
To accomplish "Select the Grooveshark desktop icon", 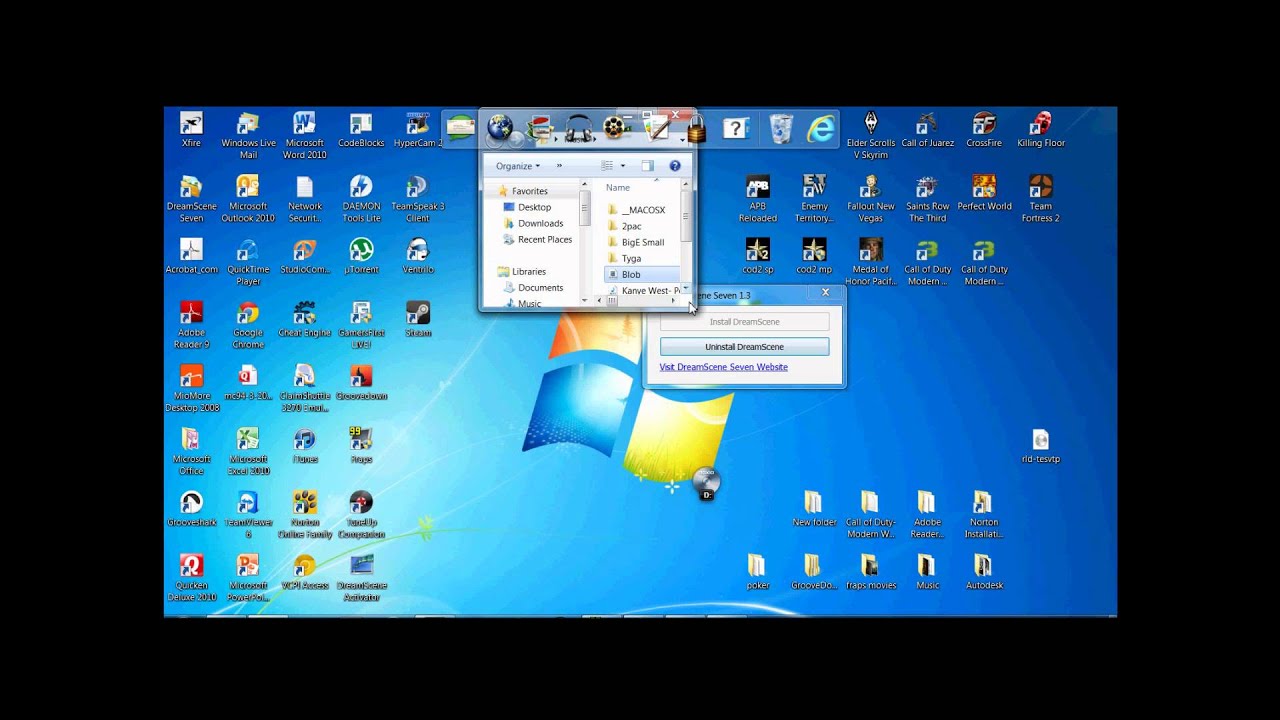I will [191, 509].
